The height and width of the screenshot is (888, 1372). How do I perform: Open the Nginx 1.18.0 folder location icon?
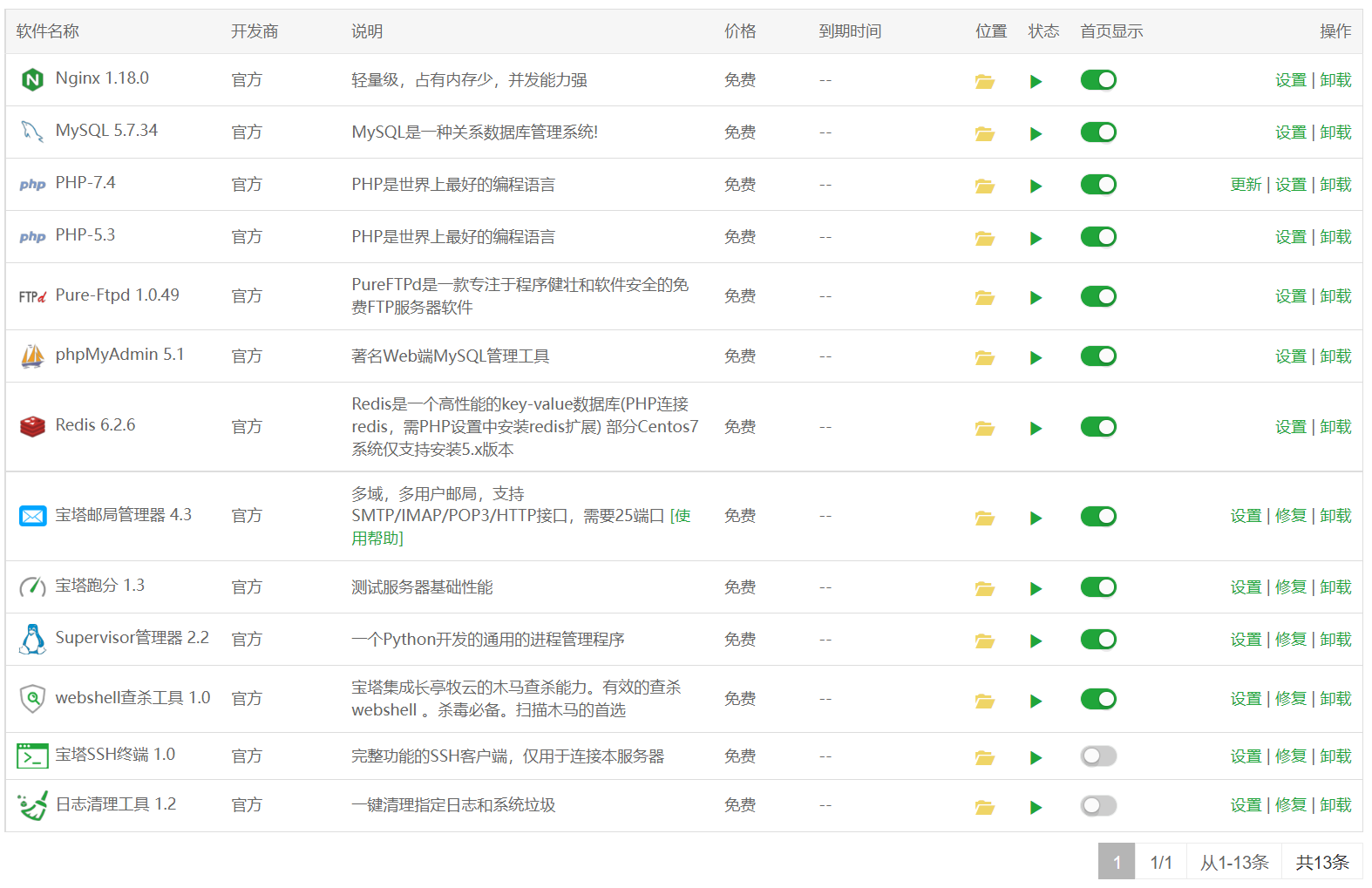coord(985,81)
